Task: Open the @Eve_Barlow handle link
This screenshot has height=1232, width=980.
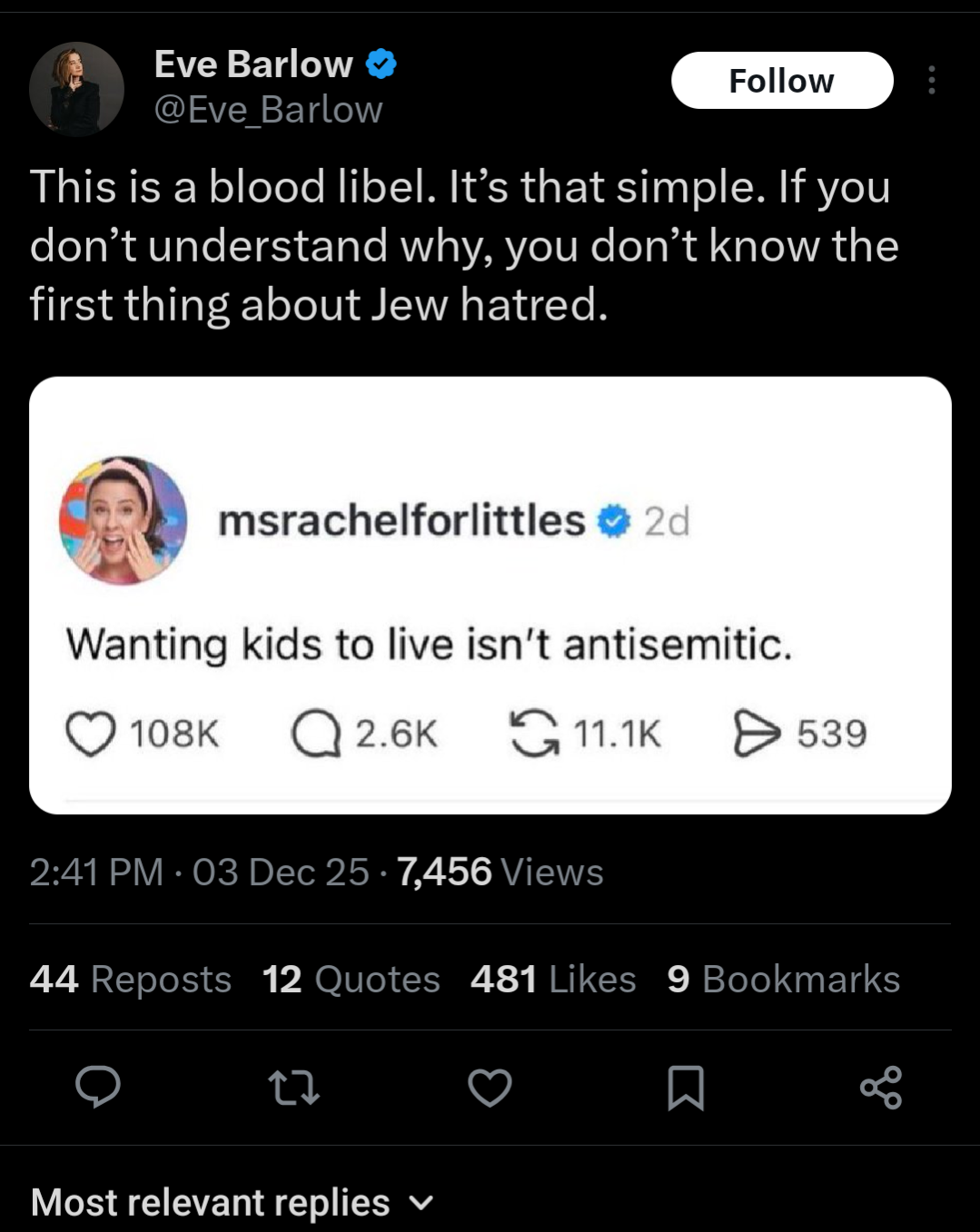Action: point(268,110)
